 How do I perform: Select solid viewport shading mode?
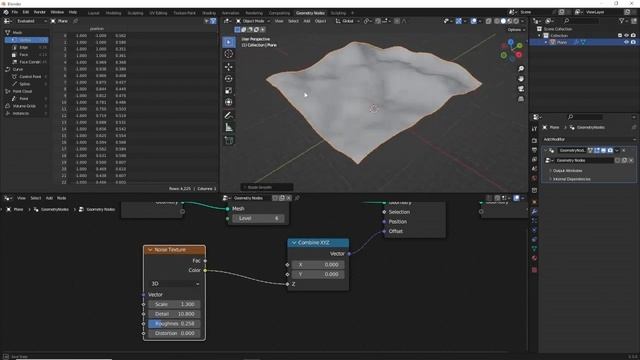[x=503, y=21]
